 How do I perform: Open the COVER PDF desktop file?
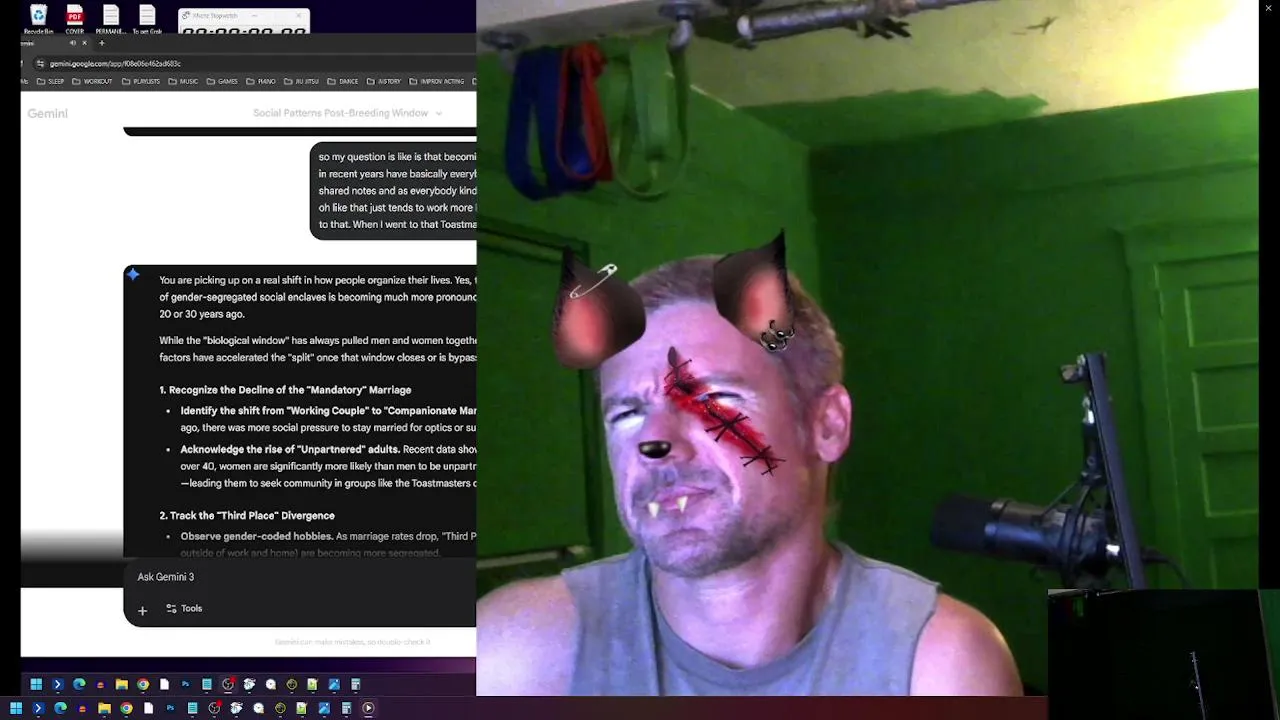pyautogui.click(x=75, y=19)
